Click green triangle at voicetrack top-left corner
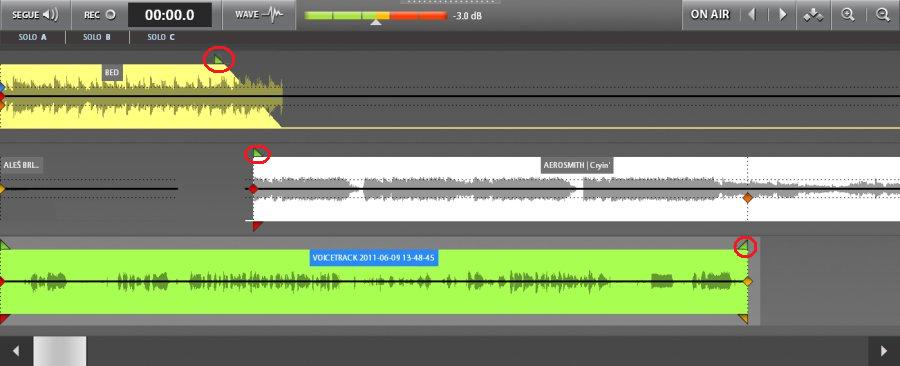 coord(5,246)
